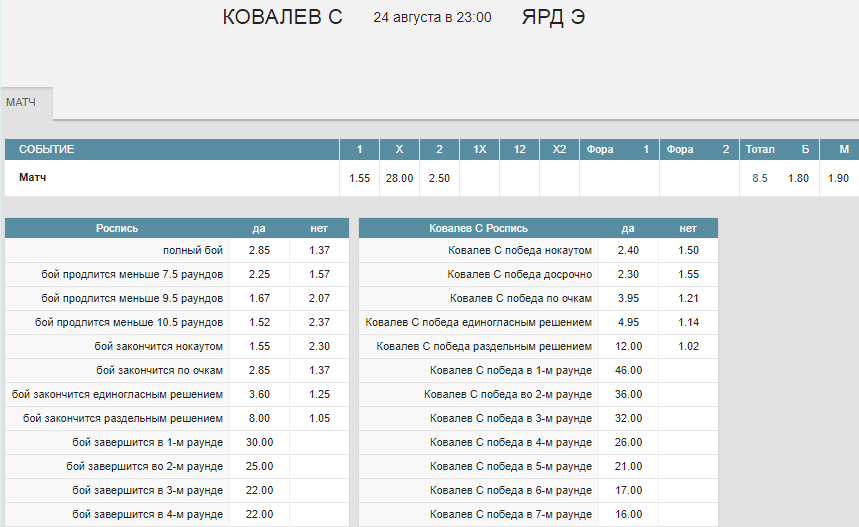Screen dimensions: 859x527
Task: Choose 1.37 no for бой закончится по очкам
Action: point(319,370)
